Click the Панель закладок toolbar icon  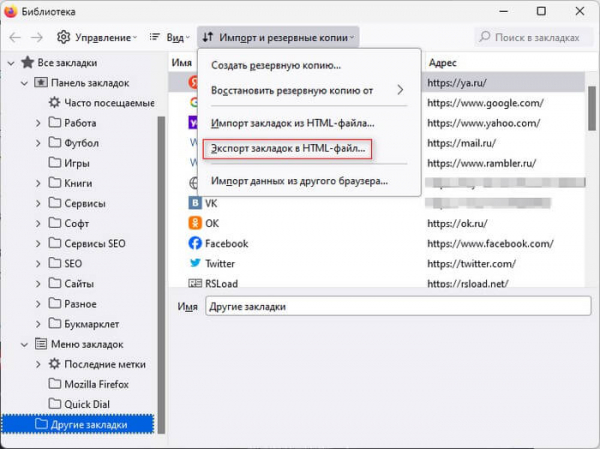[41, 83]
